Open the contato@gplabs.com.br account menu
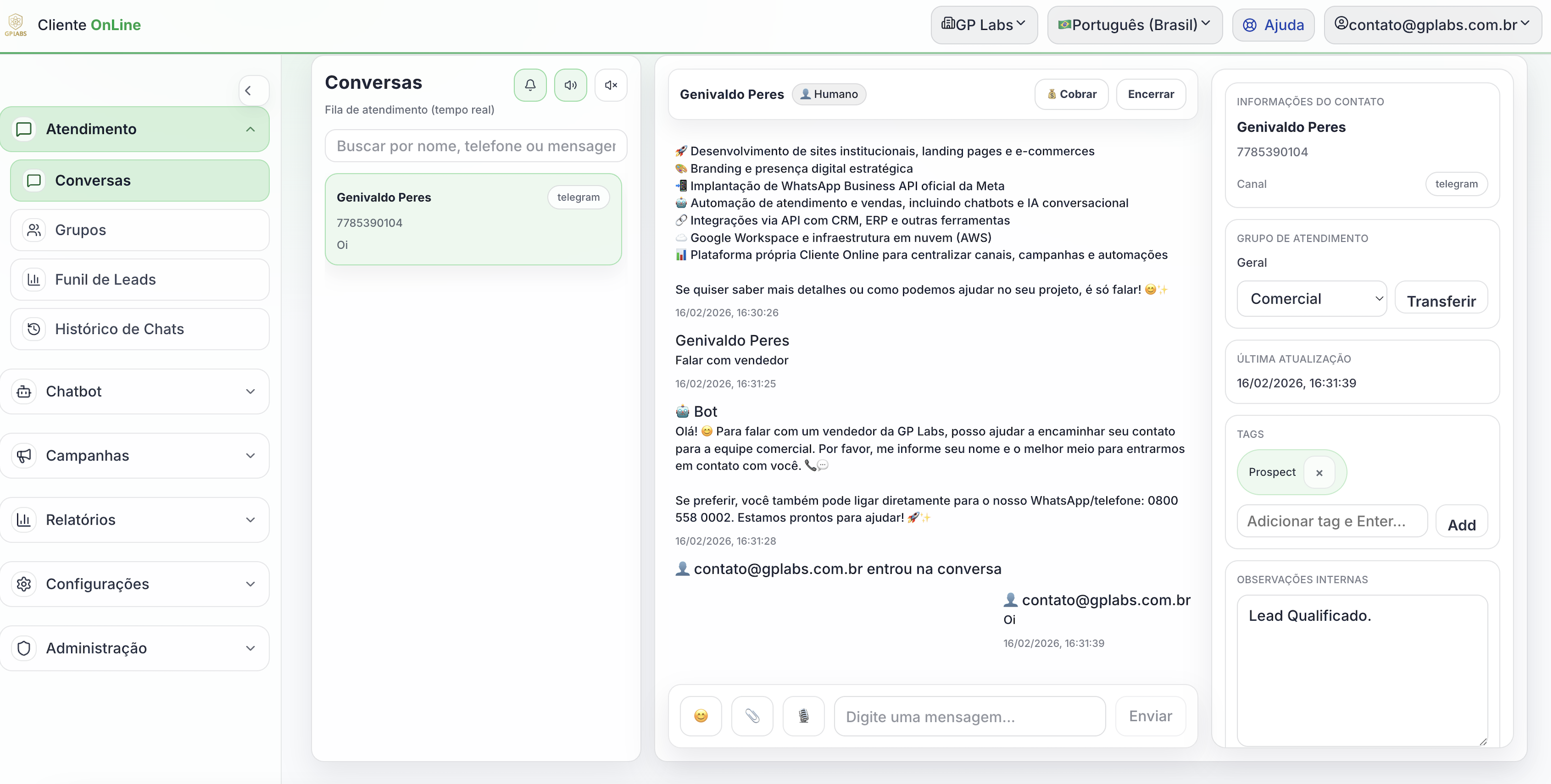Screen dimensions: 1551x784 (x=1432, y=25)
